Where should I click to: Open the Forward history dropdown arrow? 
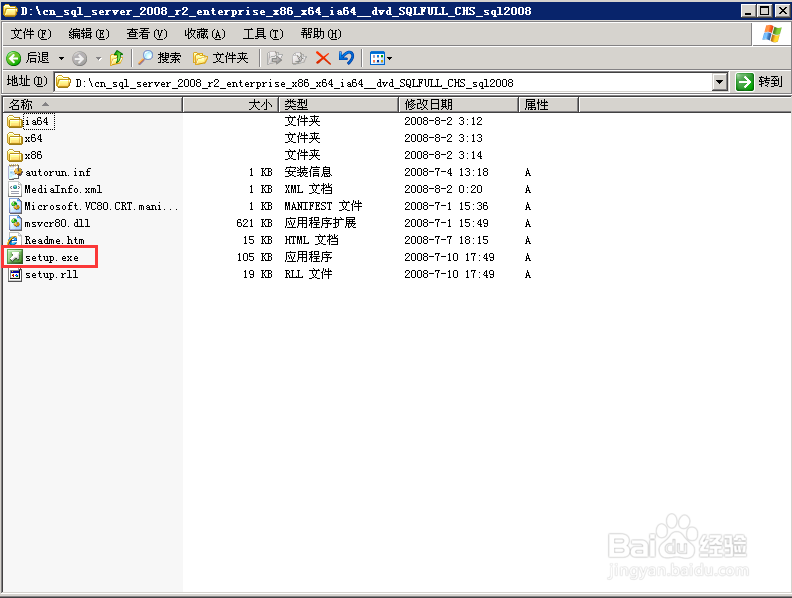pos(98,59)
